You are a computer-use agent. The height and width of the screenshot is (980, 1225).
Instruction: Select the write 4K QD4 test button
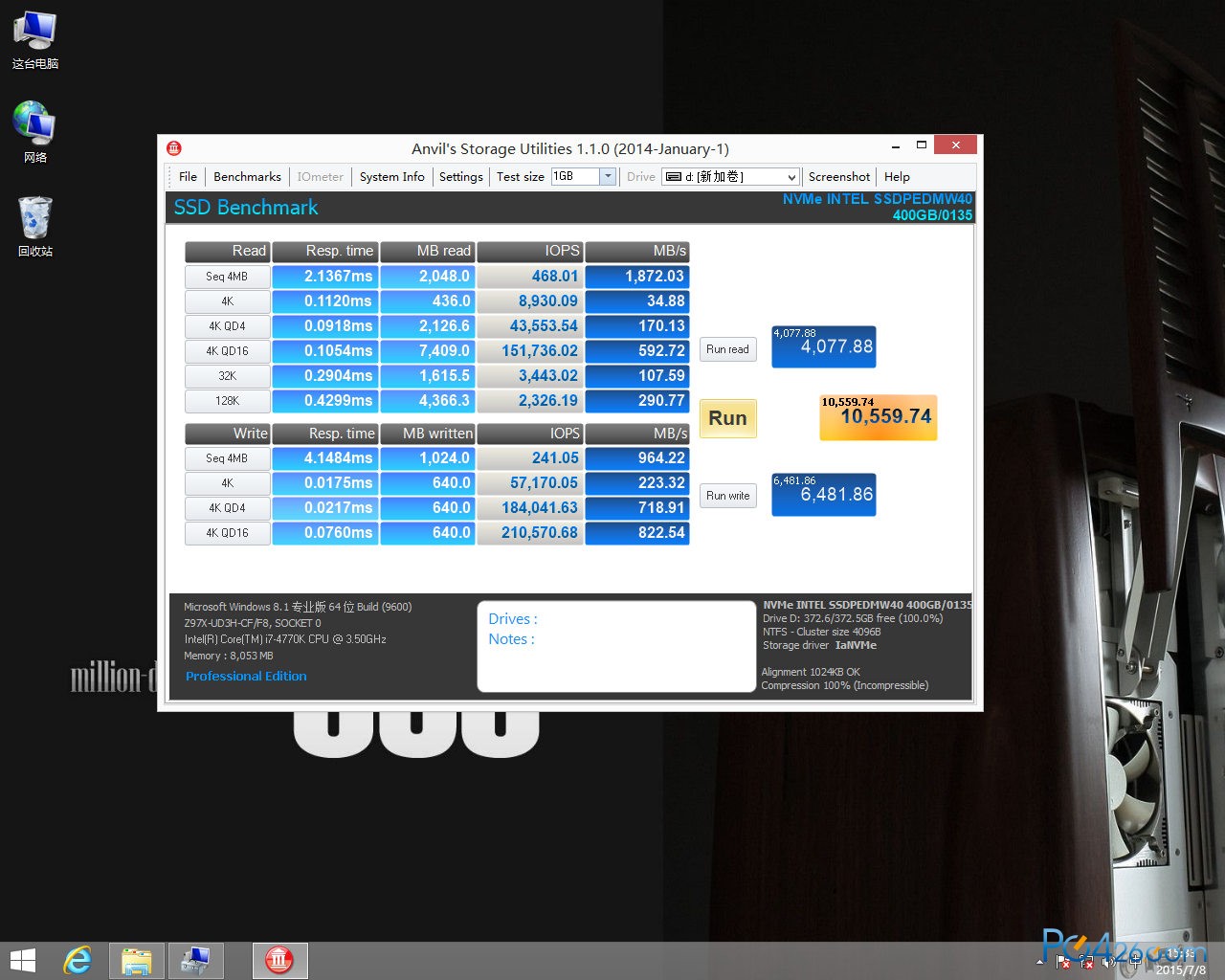[x=227, y=508]
